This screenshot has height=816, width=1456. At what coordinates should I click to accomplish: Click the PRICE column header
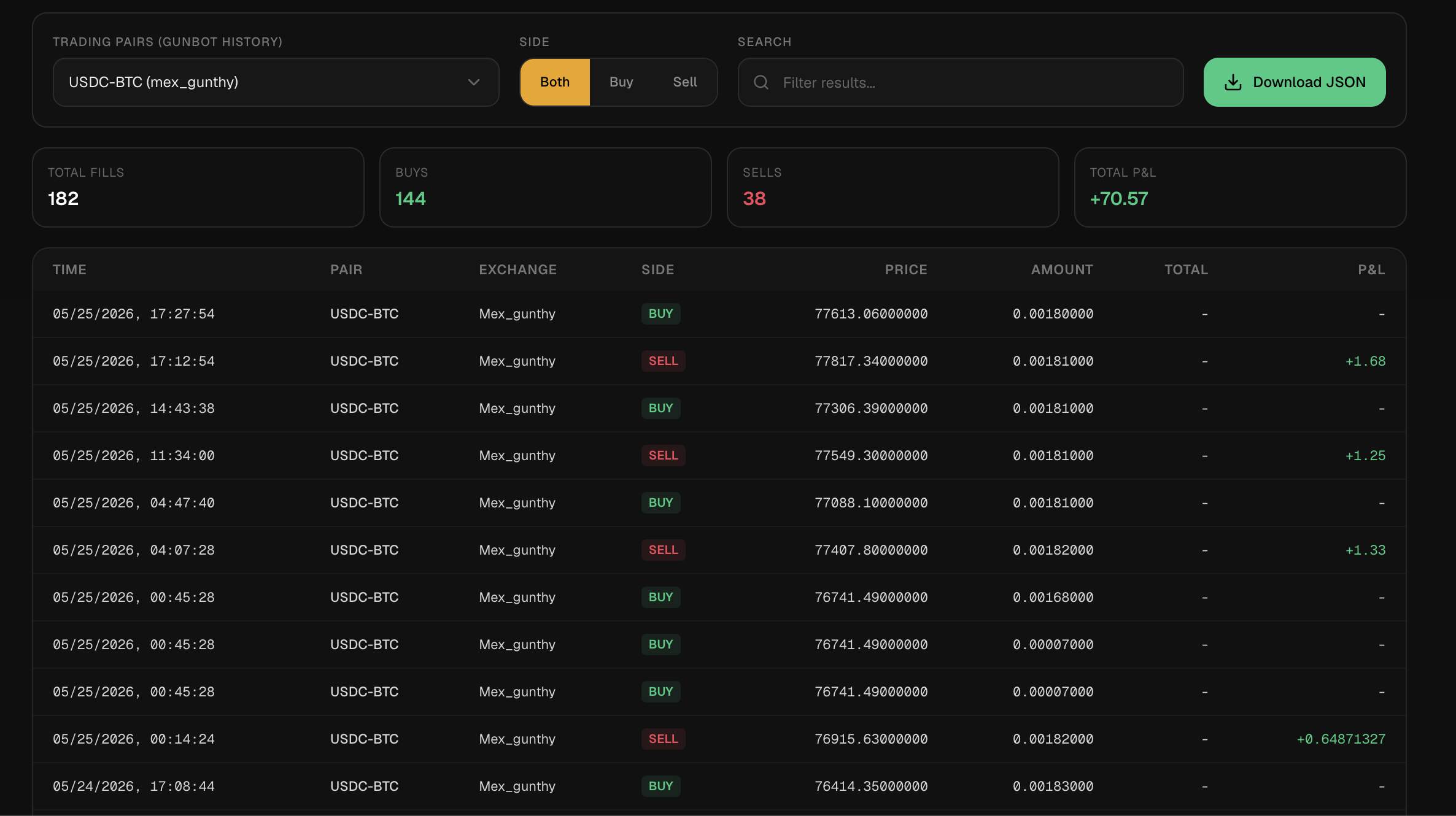[906, 270]
